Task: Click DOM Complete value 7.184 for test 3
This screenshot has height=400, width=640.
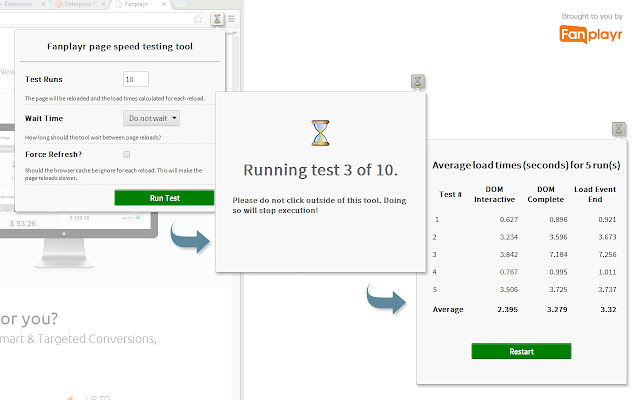Action: [x=558, y=254]
